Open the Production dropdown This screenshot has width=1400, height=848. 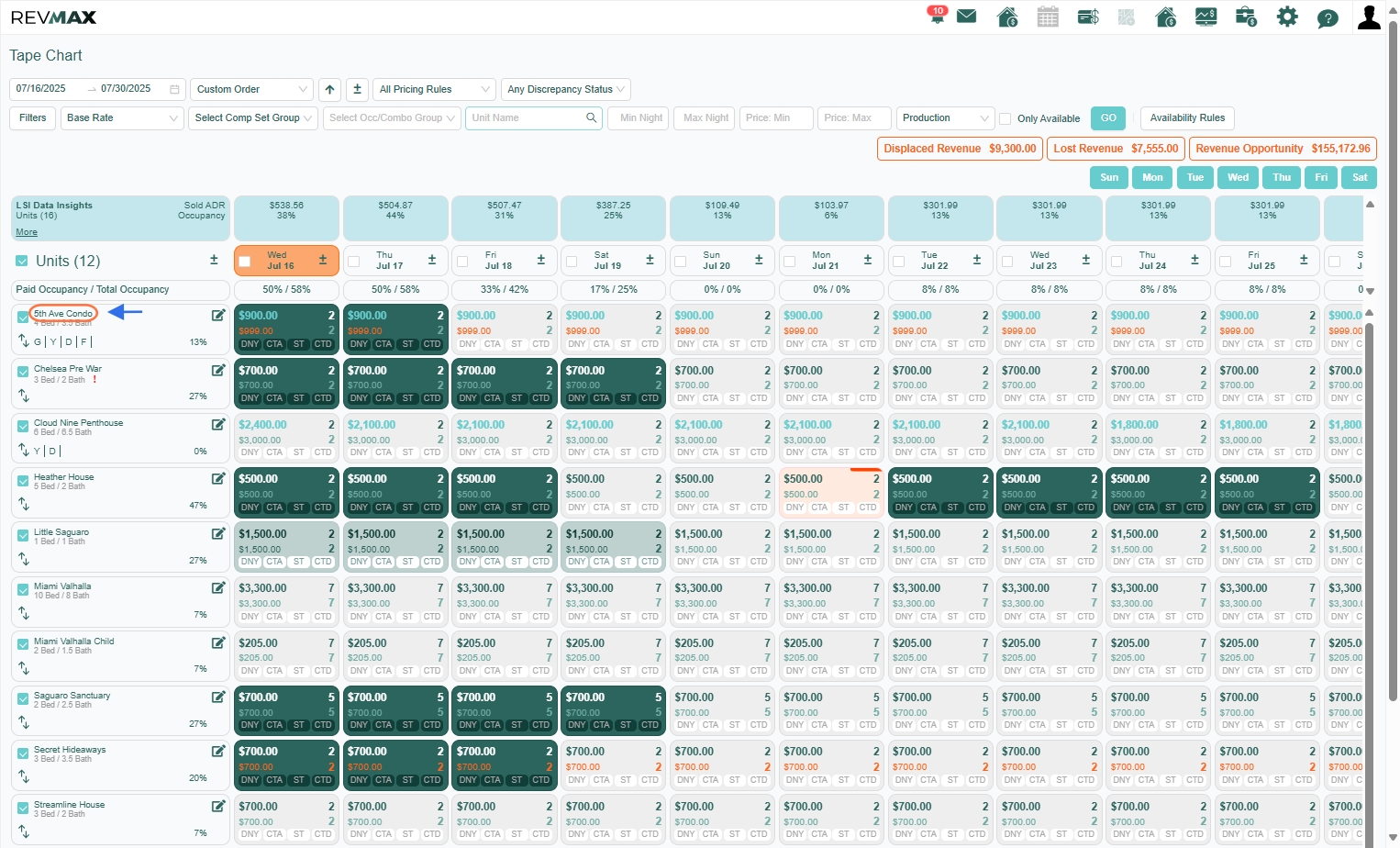coord(945,117)
